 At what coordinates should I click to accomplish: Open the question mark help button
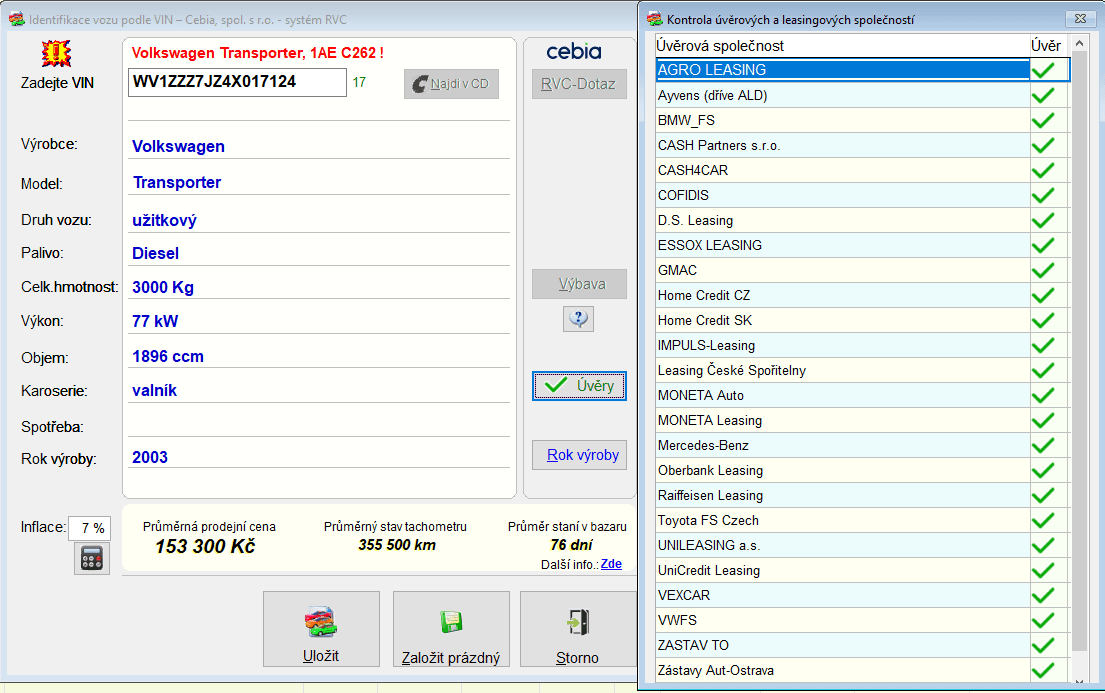pos(578,319)
